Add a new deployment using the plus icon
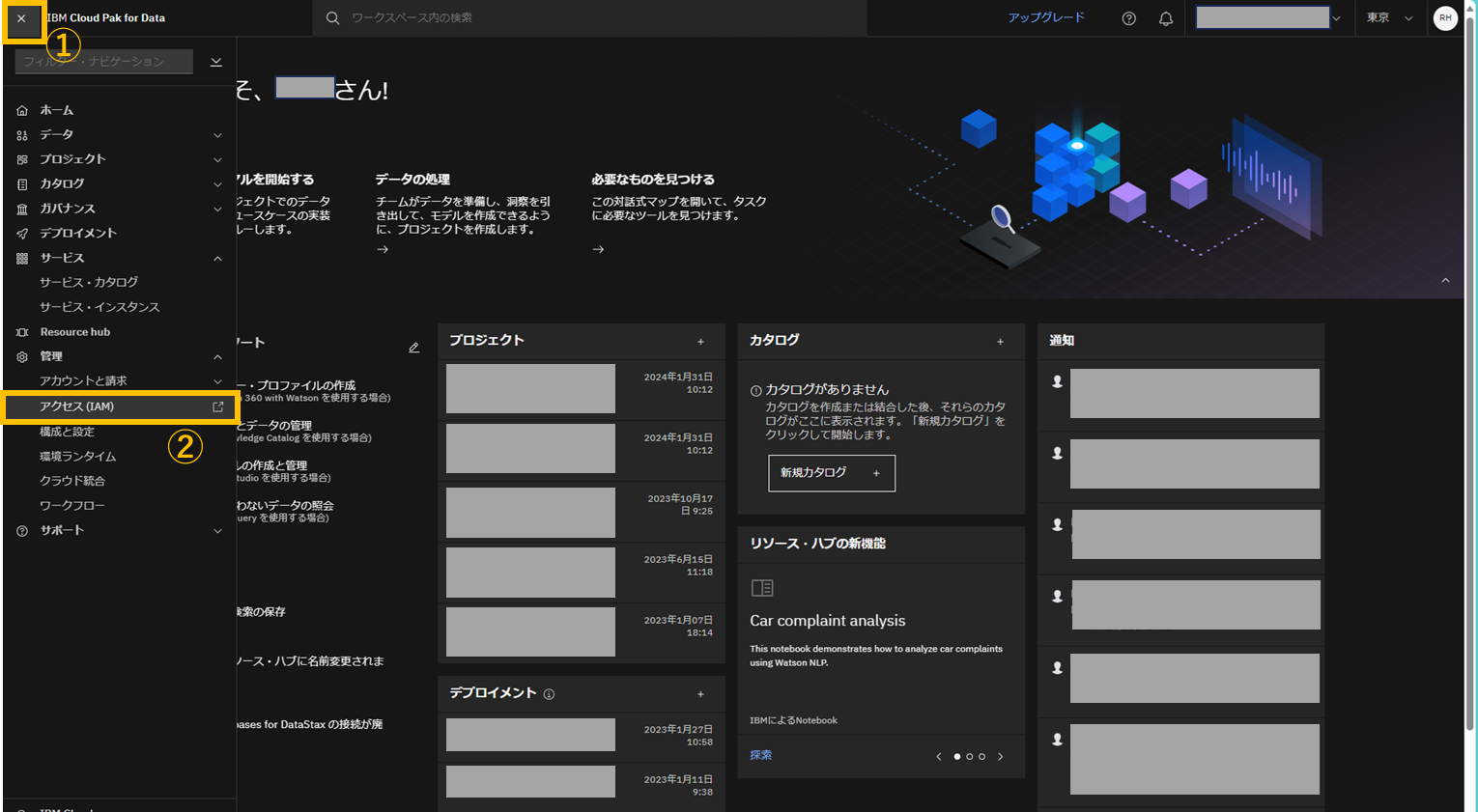1478x812 pixels. click(700, 693)
